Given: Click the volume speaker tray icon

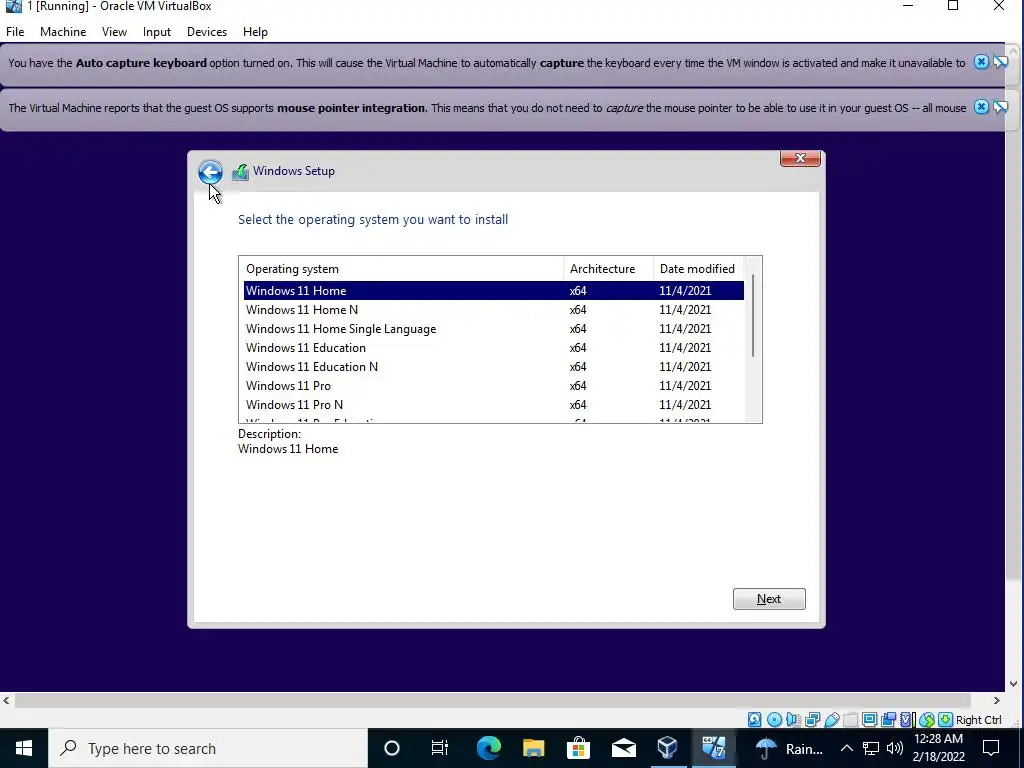Looking at the screenshot, I should (895, 748).
